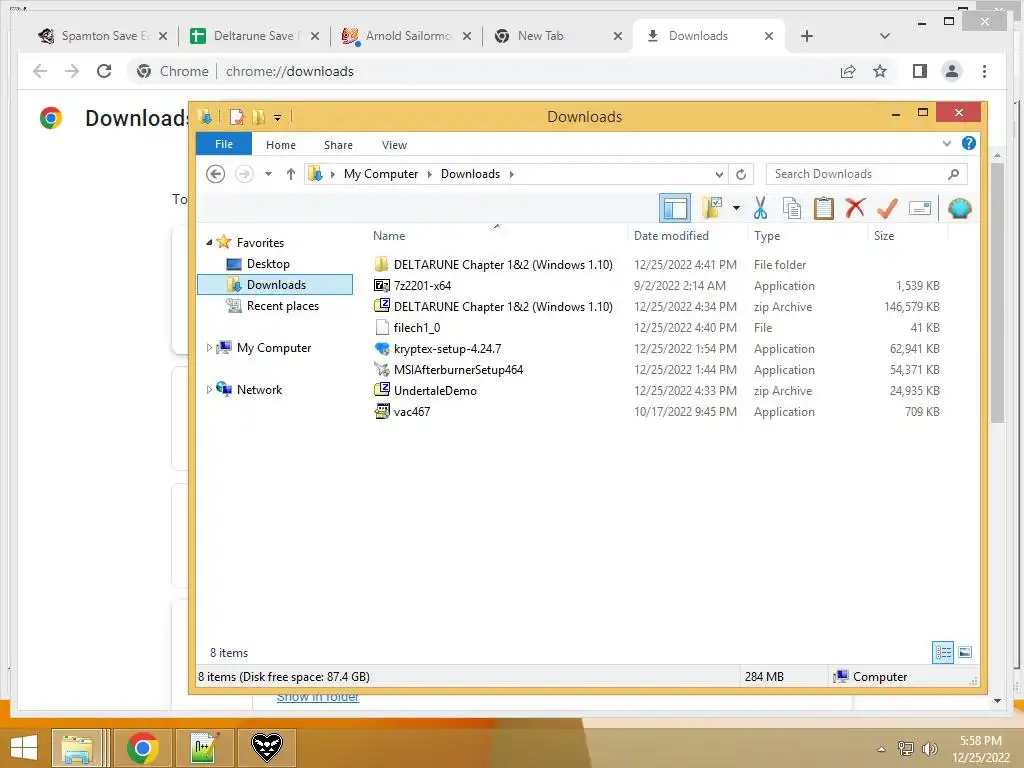Select Downloads in the Favorites sidebar

click(275, 285)
